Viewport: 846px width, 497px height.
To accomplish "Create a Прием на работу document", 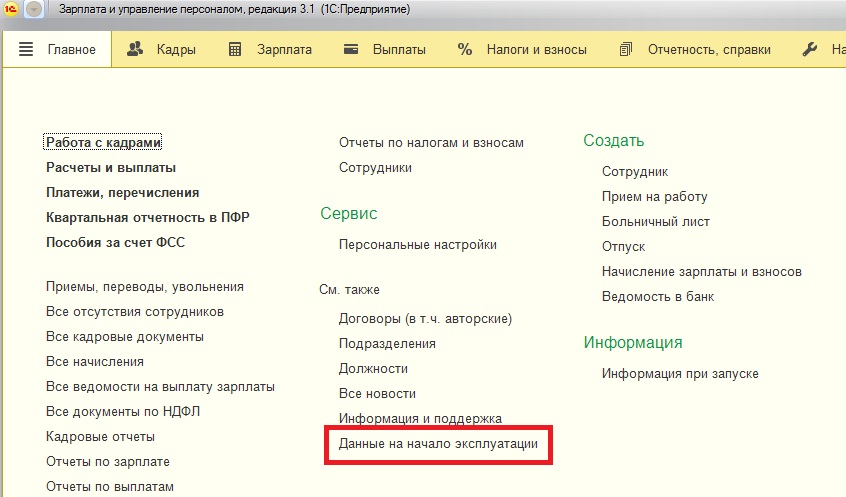I will tap(654, 197).
